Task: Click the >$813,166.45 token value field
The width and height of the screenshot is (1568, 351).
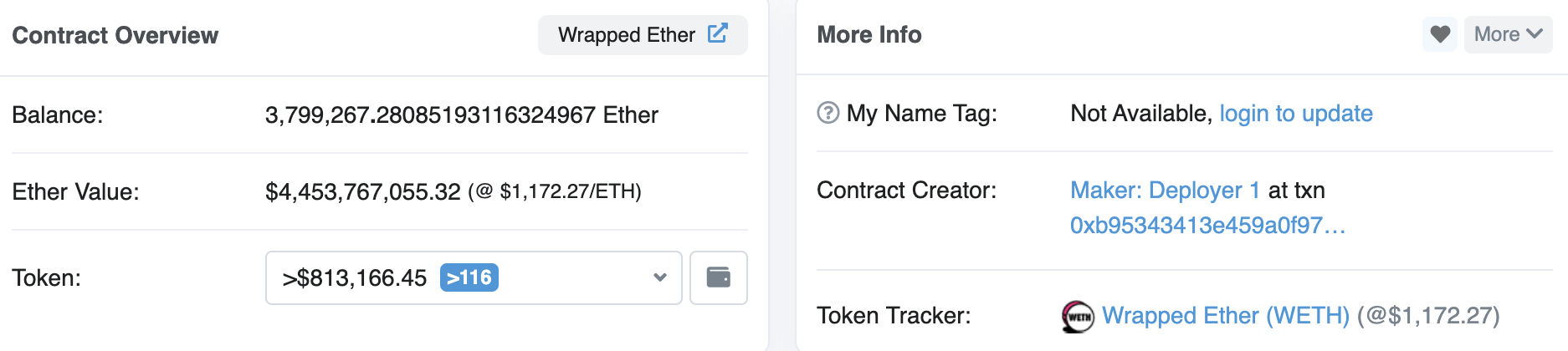Action: [355, 277]
